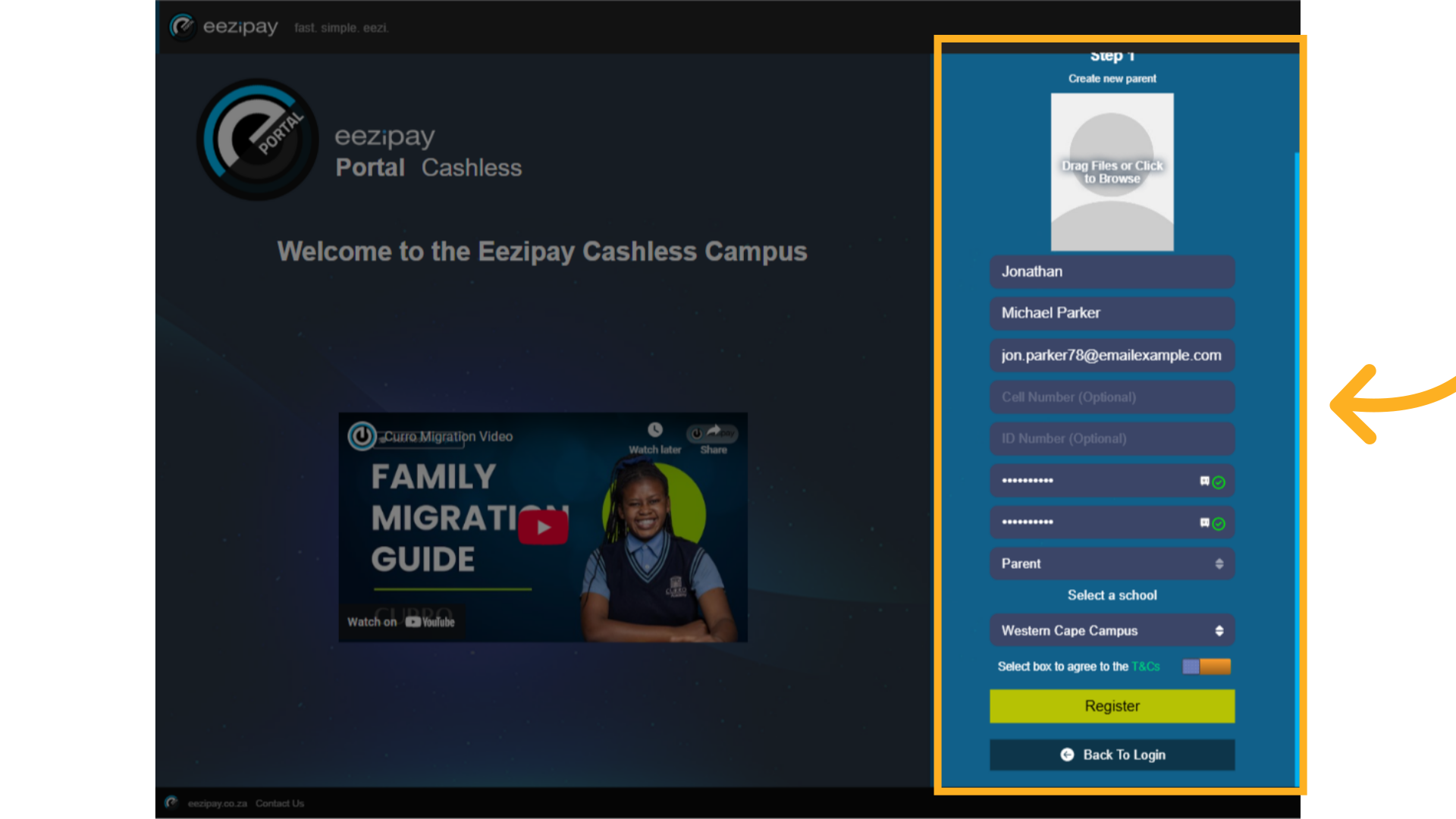The image size is (1456, 819).
Task: Click the Cell Number (Optional) field
Action: click(1112, 397)
